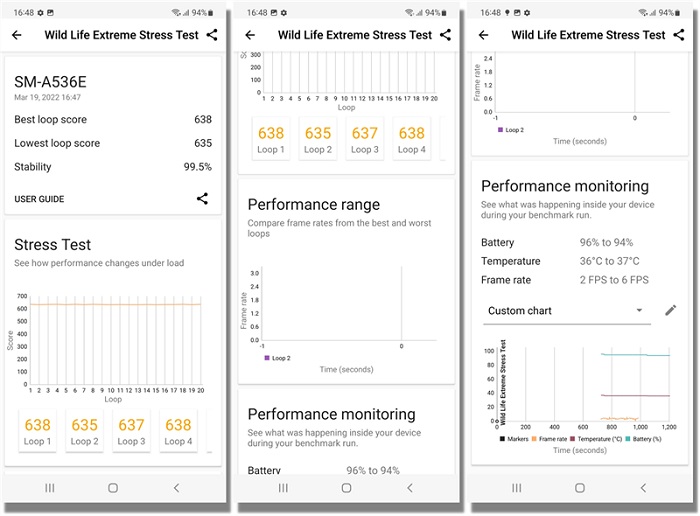Select the Loop 1 score card on left phone
700x516 pixels.
[38, 430]
